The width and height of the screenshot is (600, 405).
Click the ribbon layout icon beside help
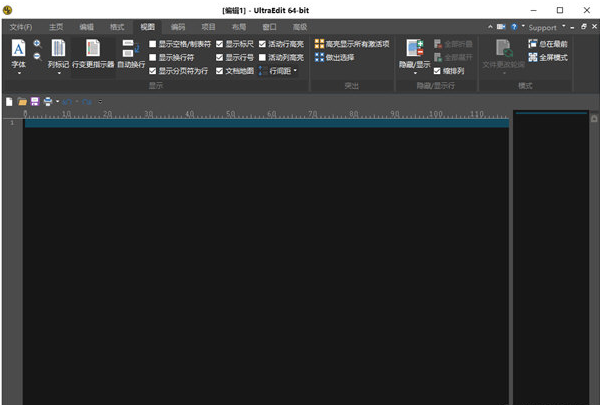501,27
